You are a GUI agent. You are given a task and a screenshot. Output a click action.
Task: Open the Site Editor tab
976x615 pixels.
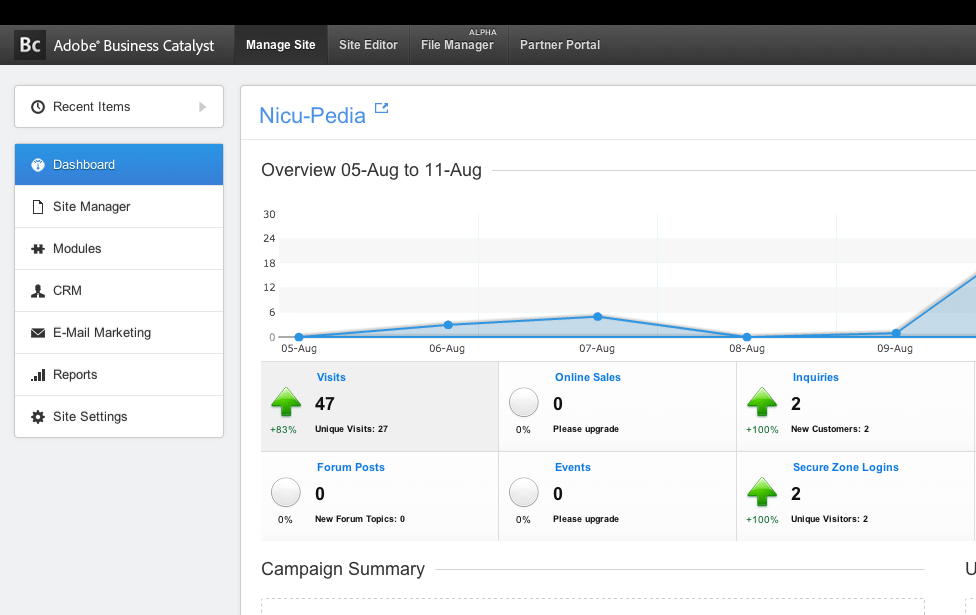(x=368, y=45)
